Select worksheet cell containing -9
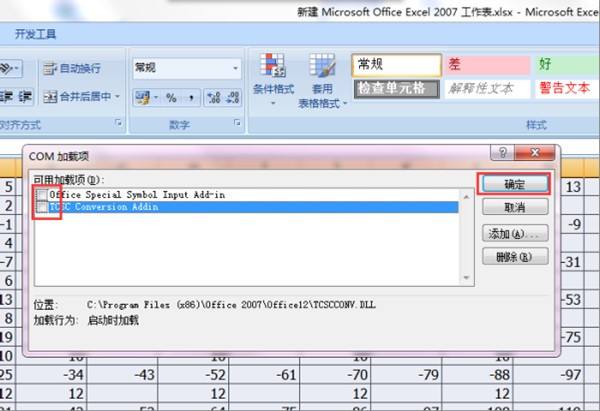600x411 pixels. (x=572, y=225)
